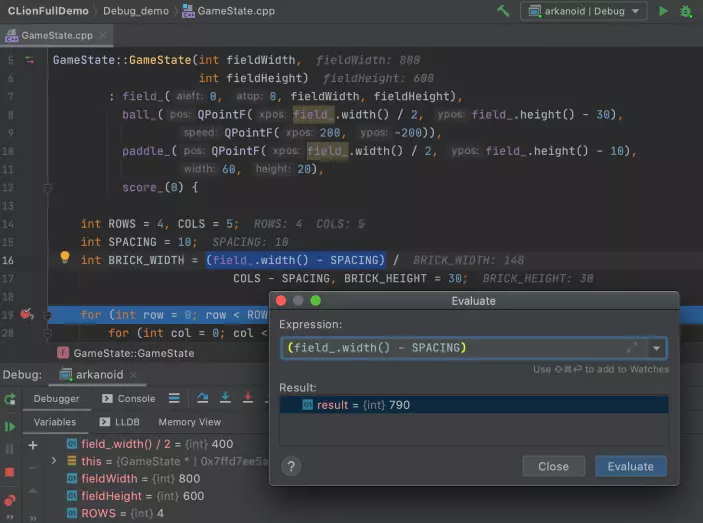Viewport: 703px width, 523px height.
Task: Click GameState::GameState structure breadcrumb
Action: (126, 353)
